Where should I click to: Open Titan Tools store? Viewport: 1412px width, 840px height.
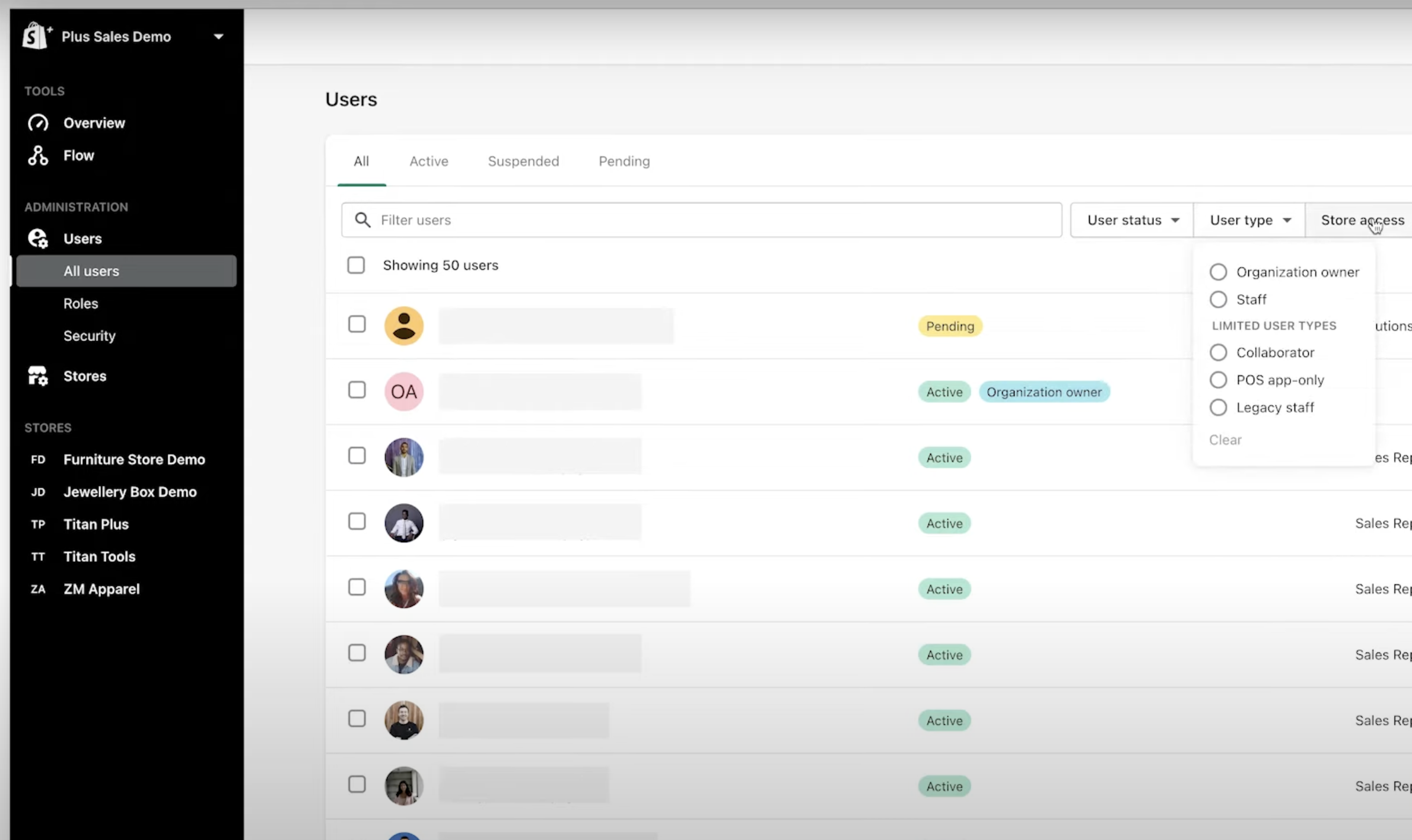coord(100,556)
